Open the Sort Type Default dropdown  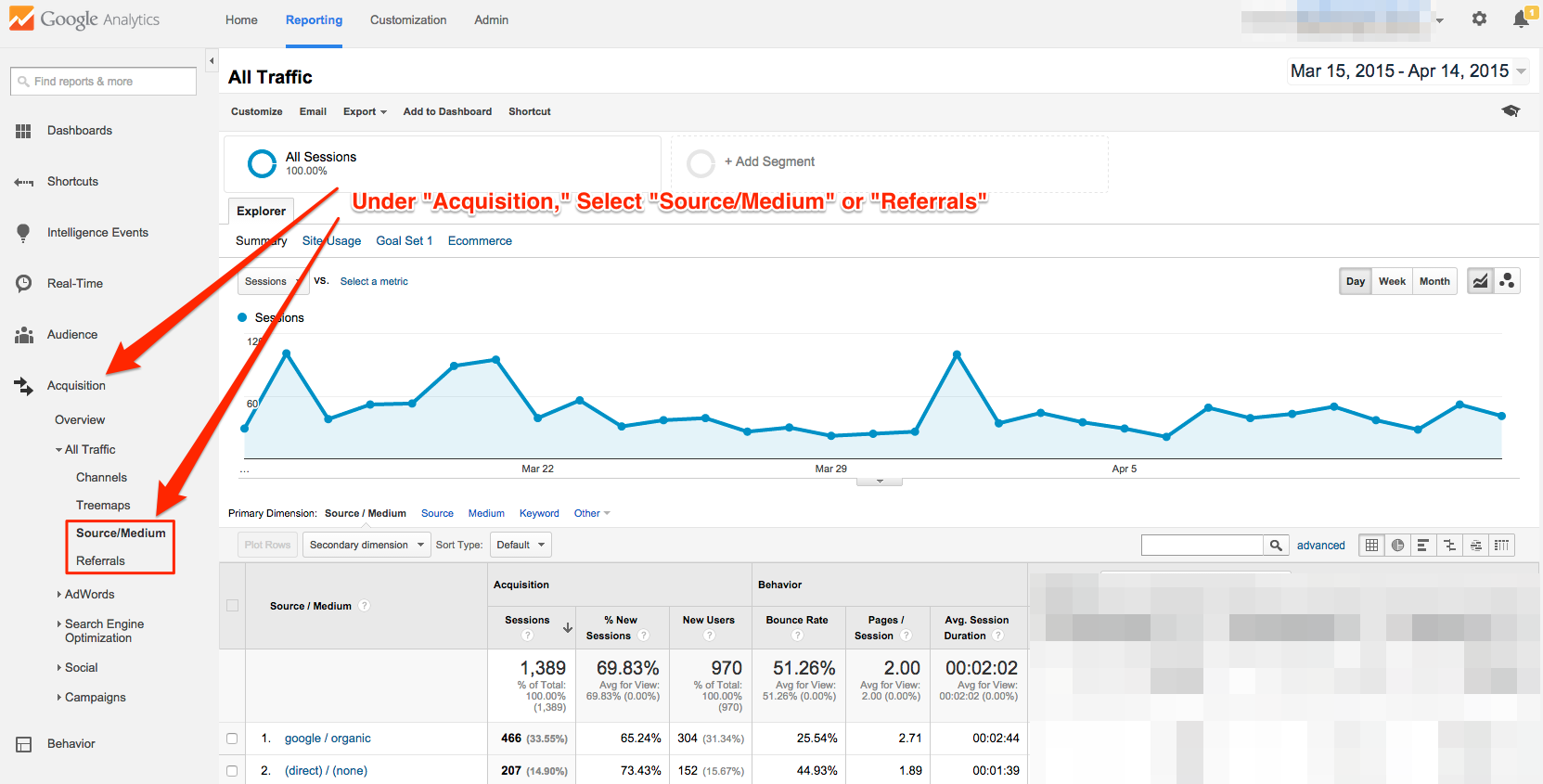coord(521,545)
